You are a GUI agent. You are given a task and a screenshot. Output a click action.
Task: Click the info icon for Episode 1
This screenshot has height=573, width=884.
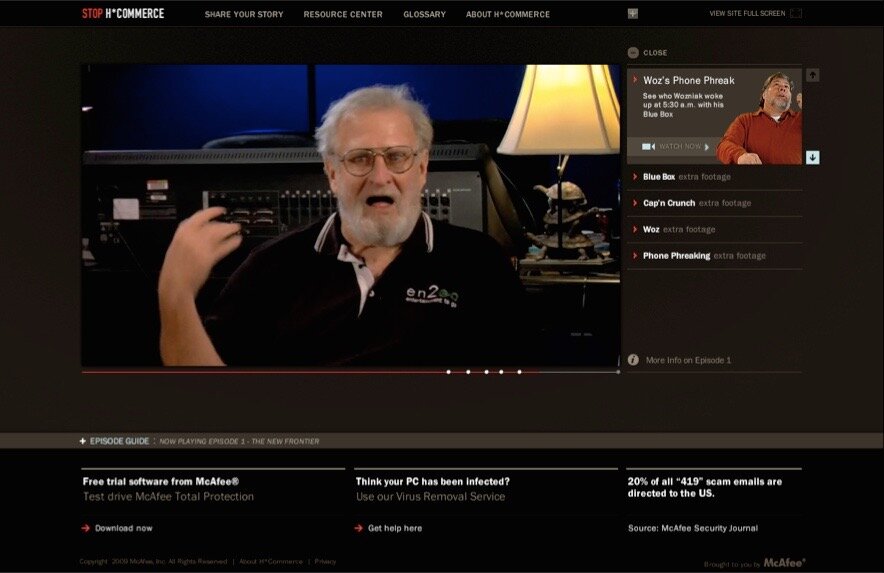coord(633,360)
